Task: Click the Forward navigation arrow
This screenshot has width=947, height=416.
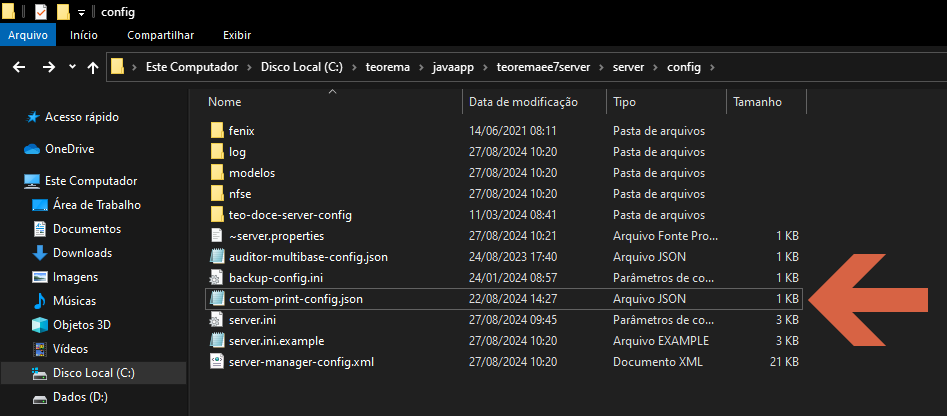Action: [x=49, y=67]
